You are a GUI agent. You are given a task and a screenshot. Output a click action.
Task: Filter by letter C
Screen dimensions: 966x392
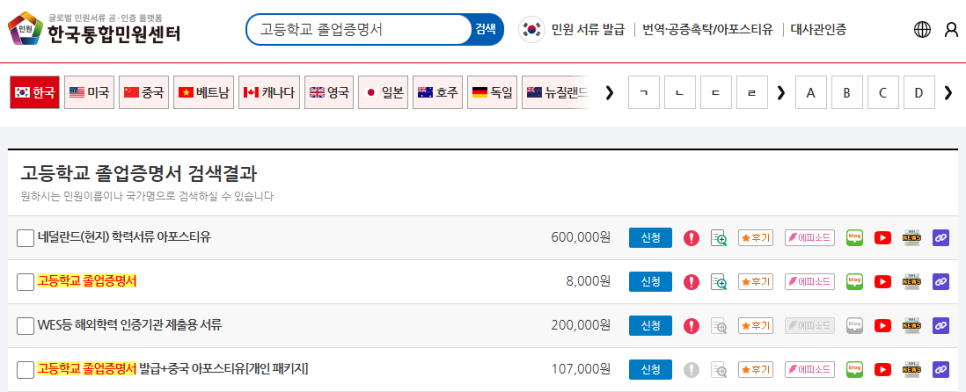[883, 92]
